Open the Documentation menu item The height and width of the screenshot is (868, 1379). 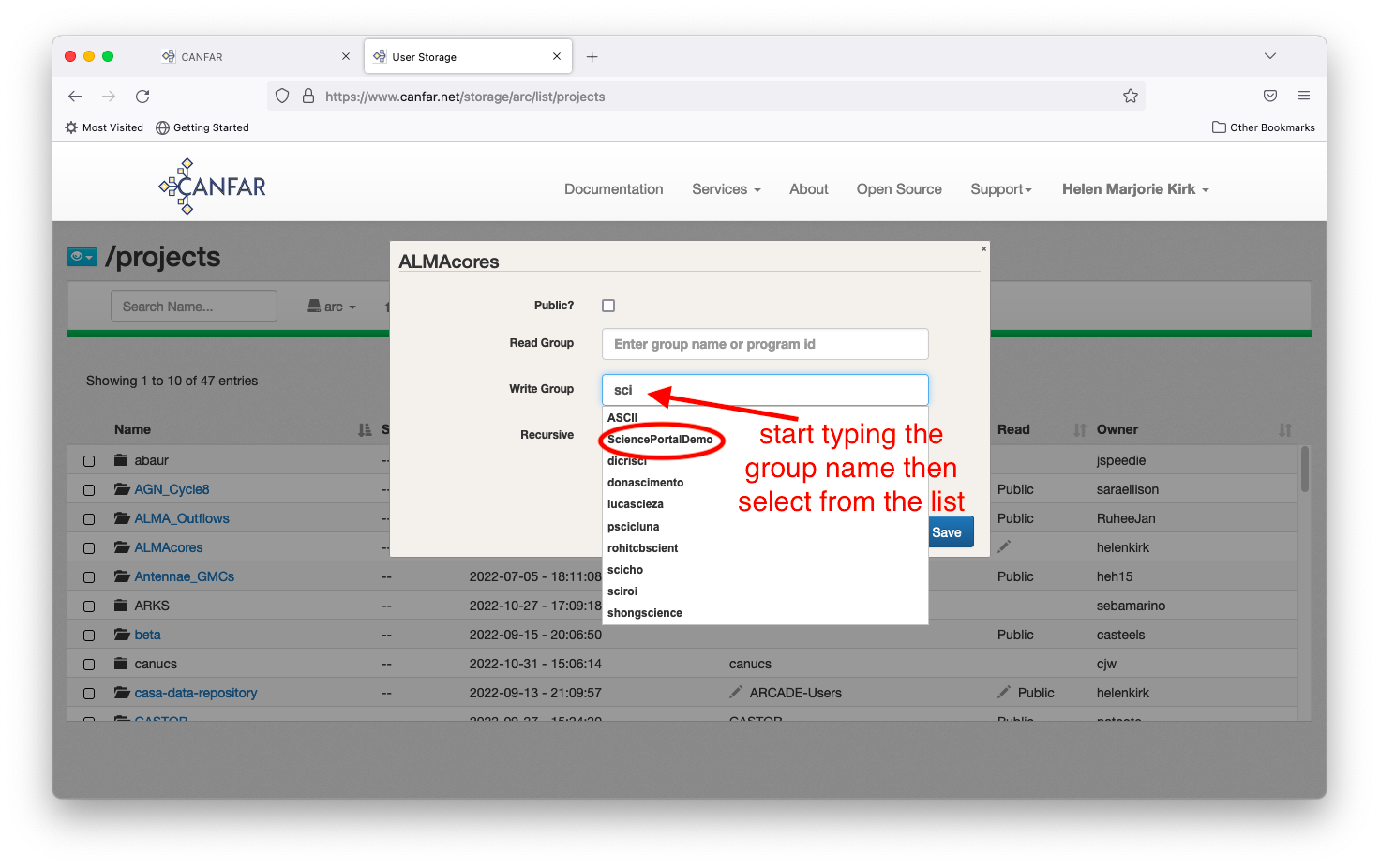coord(613,189)
